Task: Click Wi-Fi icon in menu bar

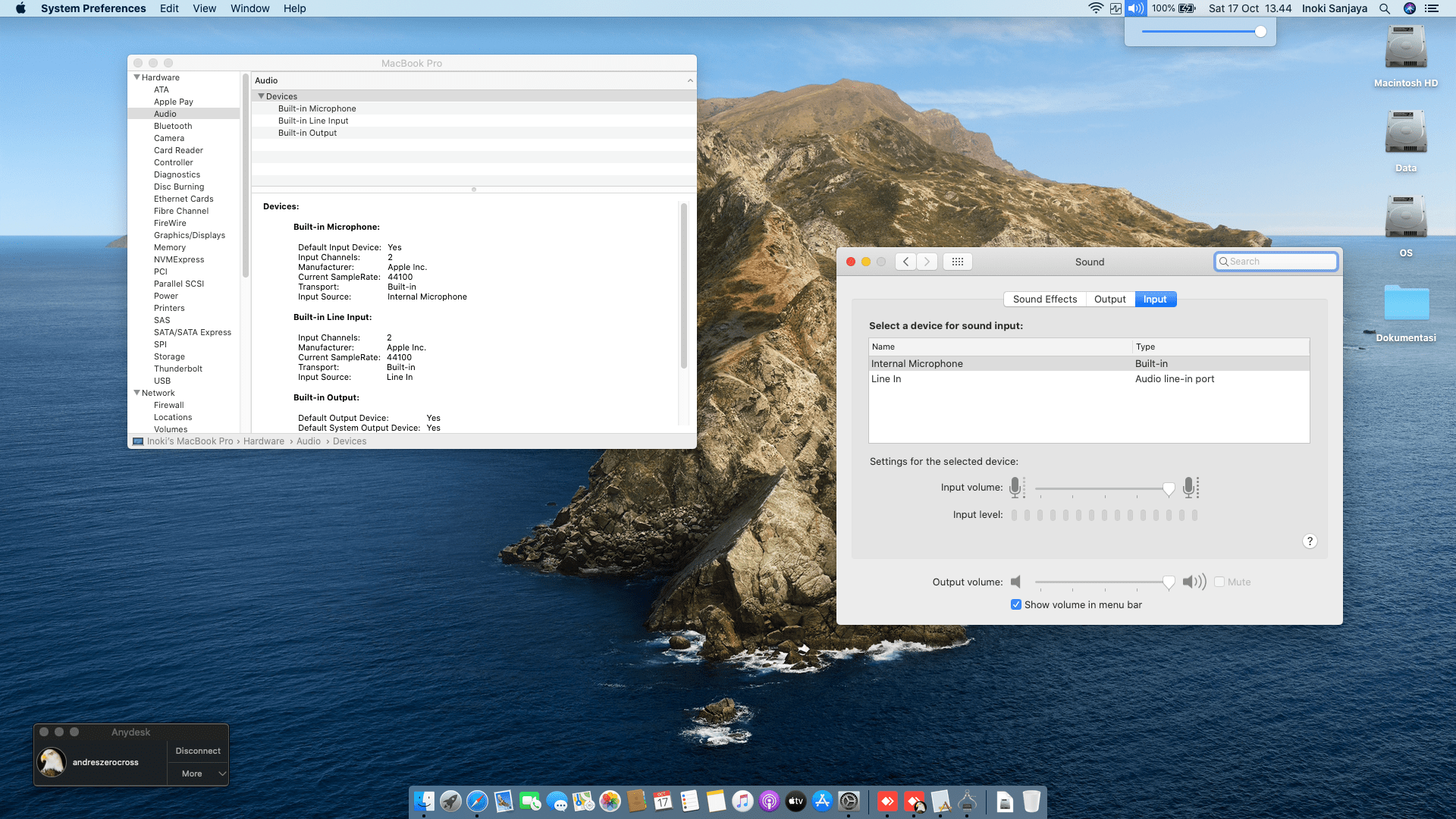Action: (1095, 8)
